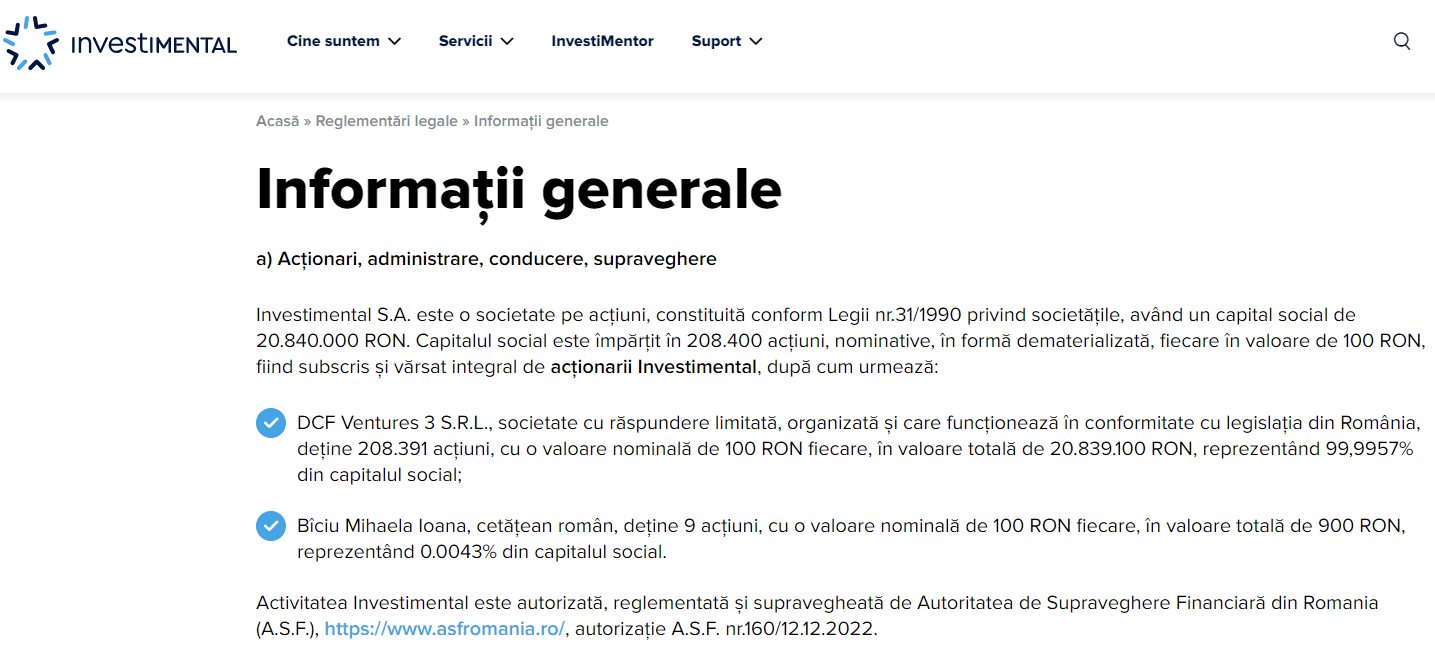This screenshot has height=659, width=1435.
Task: Click the checkmark icon beside Bîciu Mihaela Ioana
Action: click(271, 525)
